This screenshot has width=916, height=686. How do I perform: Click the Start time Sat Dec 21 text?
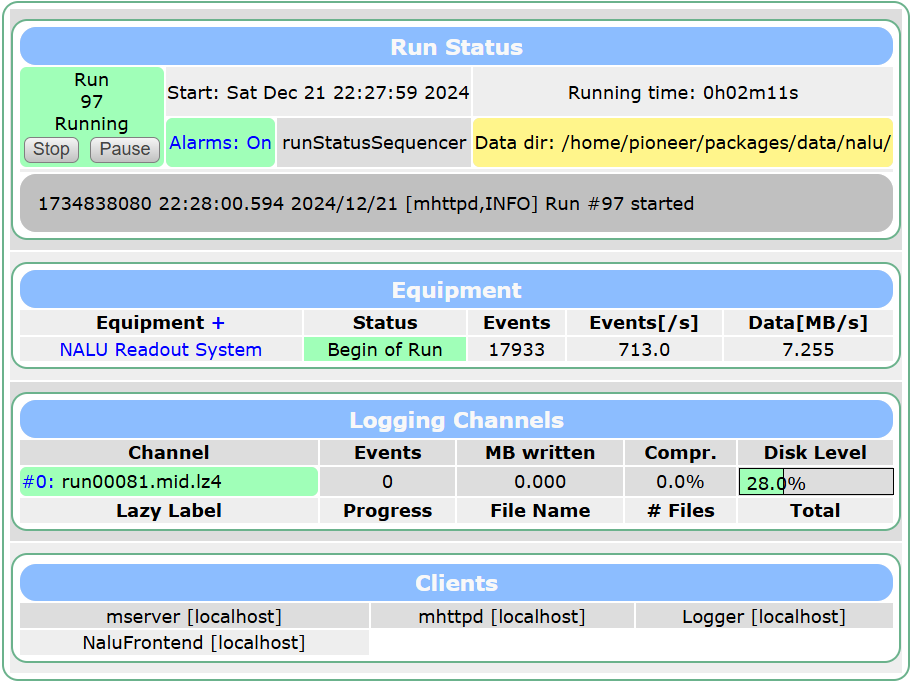[318, 92]
